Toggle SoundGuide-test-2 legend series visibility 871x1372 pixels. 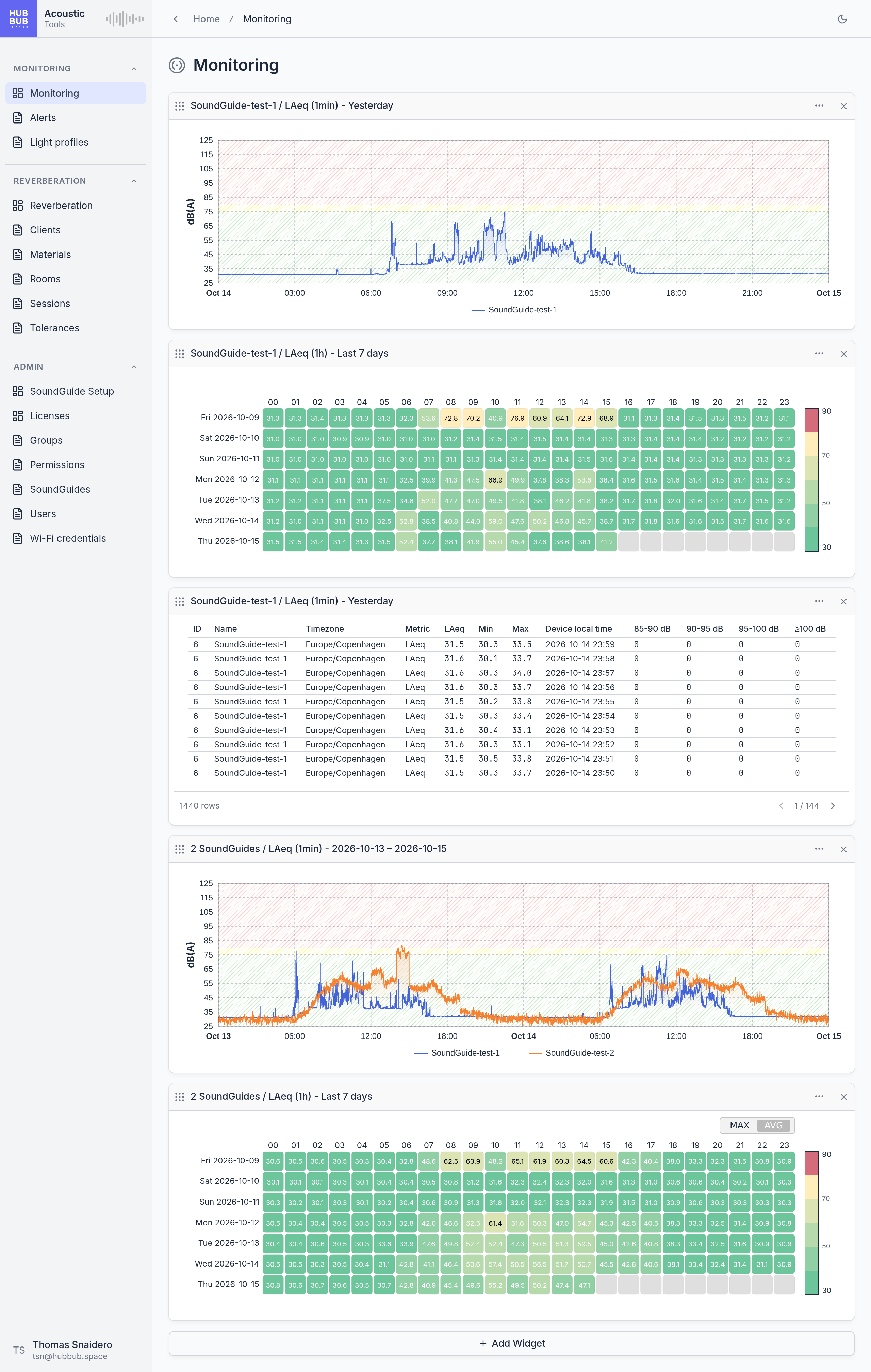pos(571,1053)
